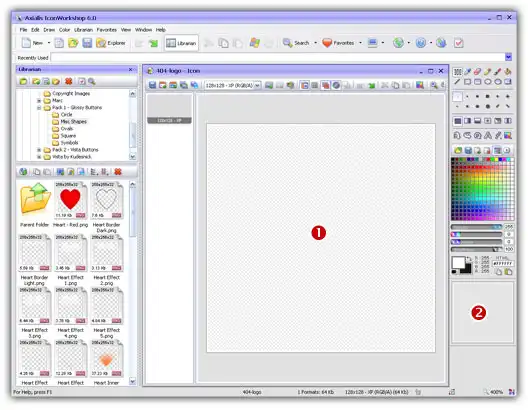Select the solid fill mode in tool options

[x=457, y=121]
